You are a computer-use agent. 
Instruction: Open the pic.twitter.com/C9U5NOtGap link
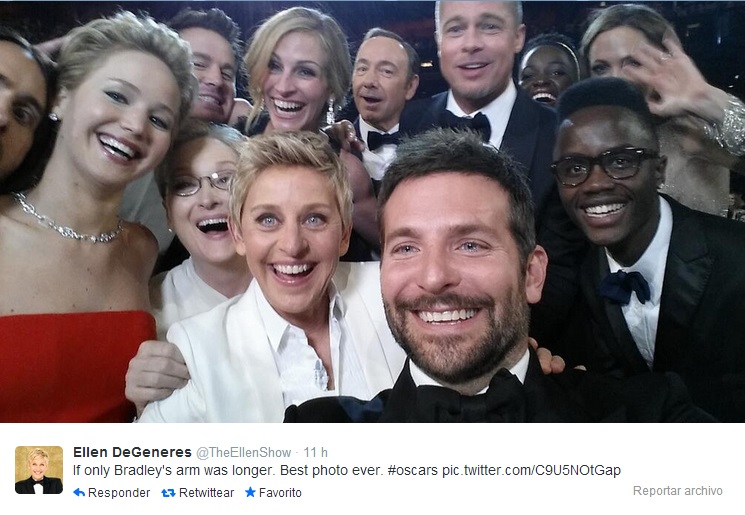pyautogui.click(x=531, y=470)
